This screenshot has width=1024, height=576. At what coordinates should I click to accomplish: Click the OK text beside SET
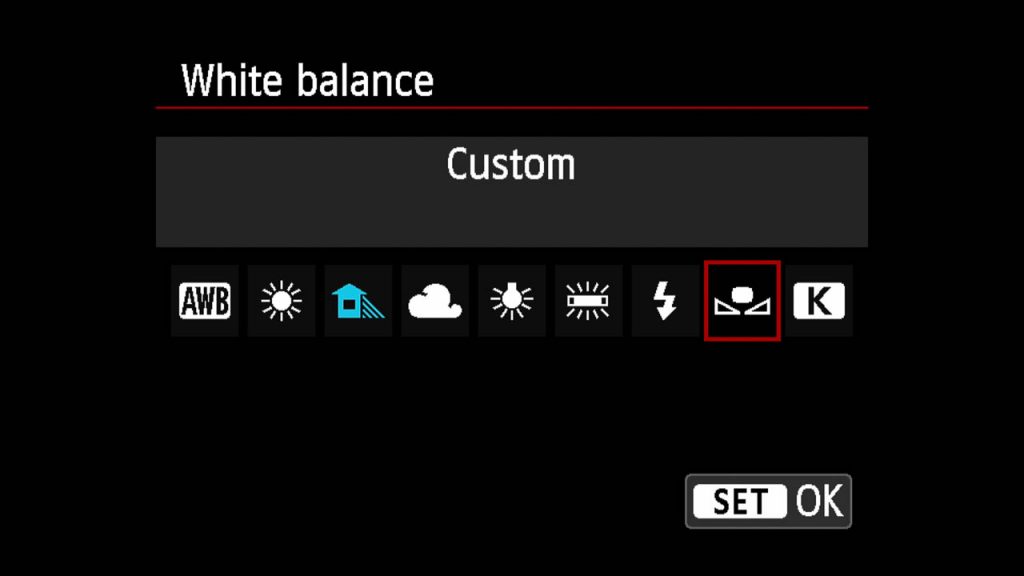tap(820, 502)
